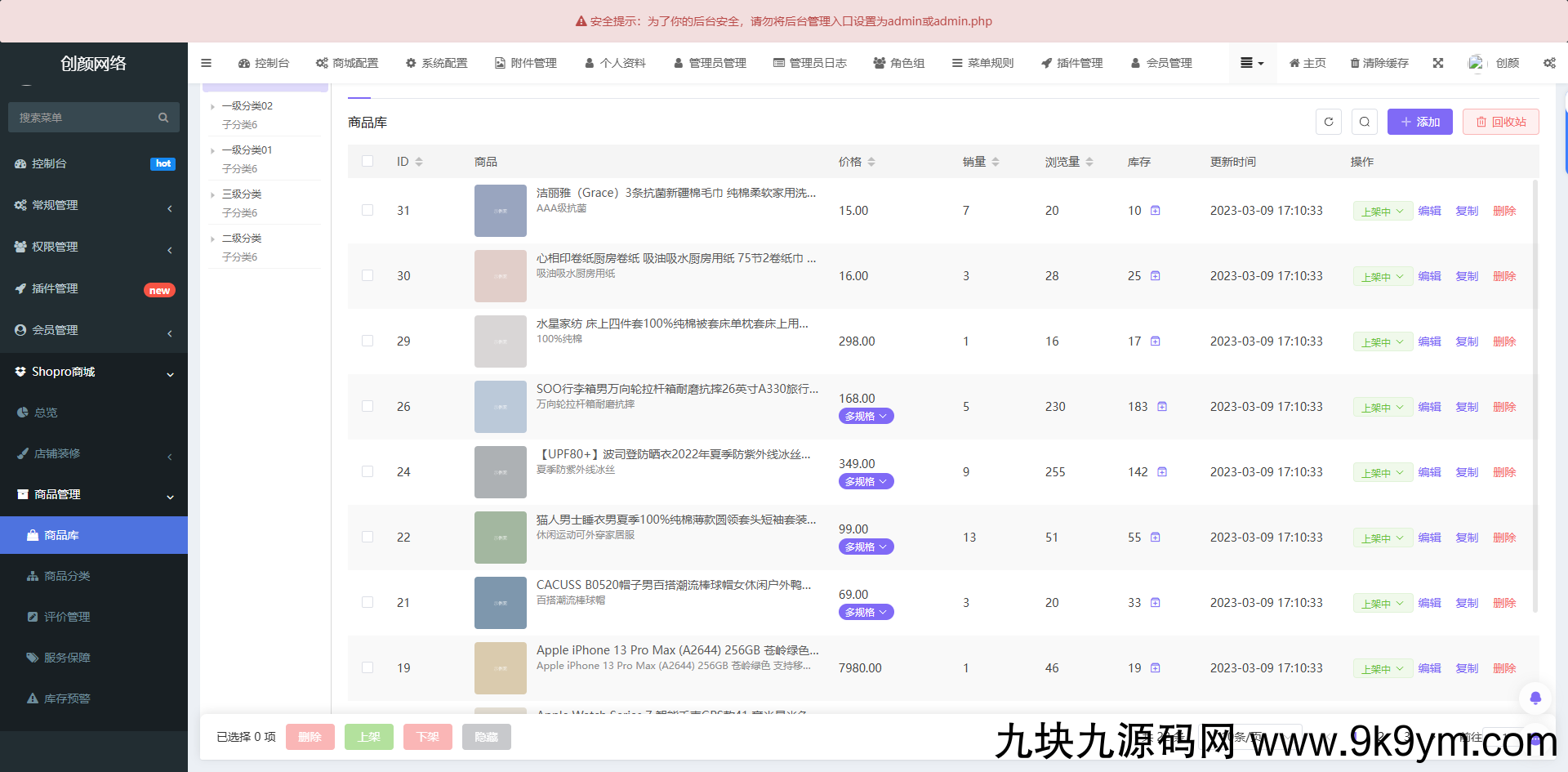Open the 上架中 status dropdown for product 31
The height and width of the screenshot is (772, 1568).
pos(1382,210)
